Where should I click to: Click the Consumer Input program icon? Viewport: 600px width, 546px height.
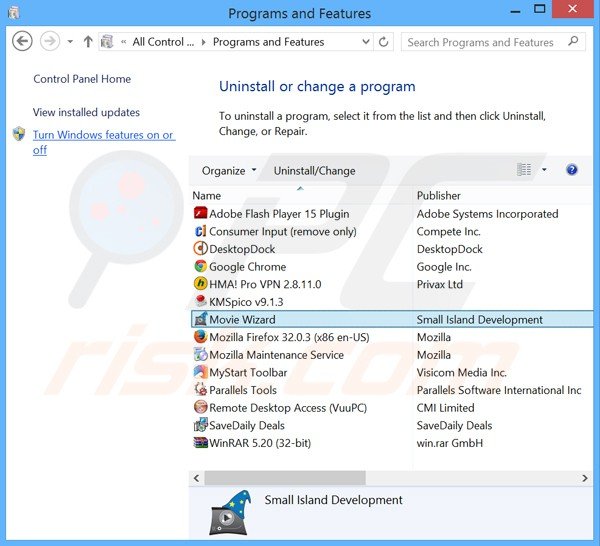pos(201,231)
